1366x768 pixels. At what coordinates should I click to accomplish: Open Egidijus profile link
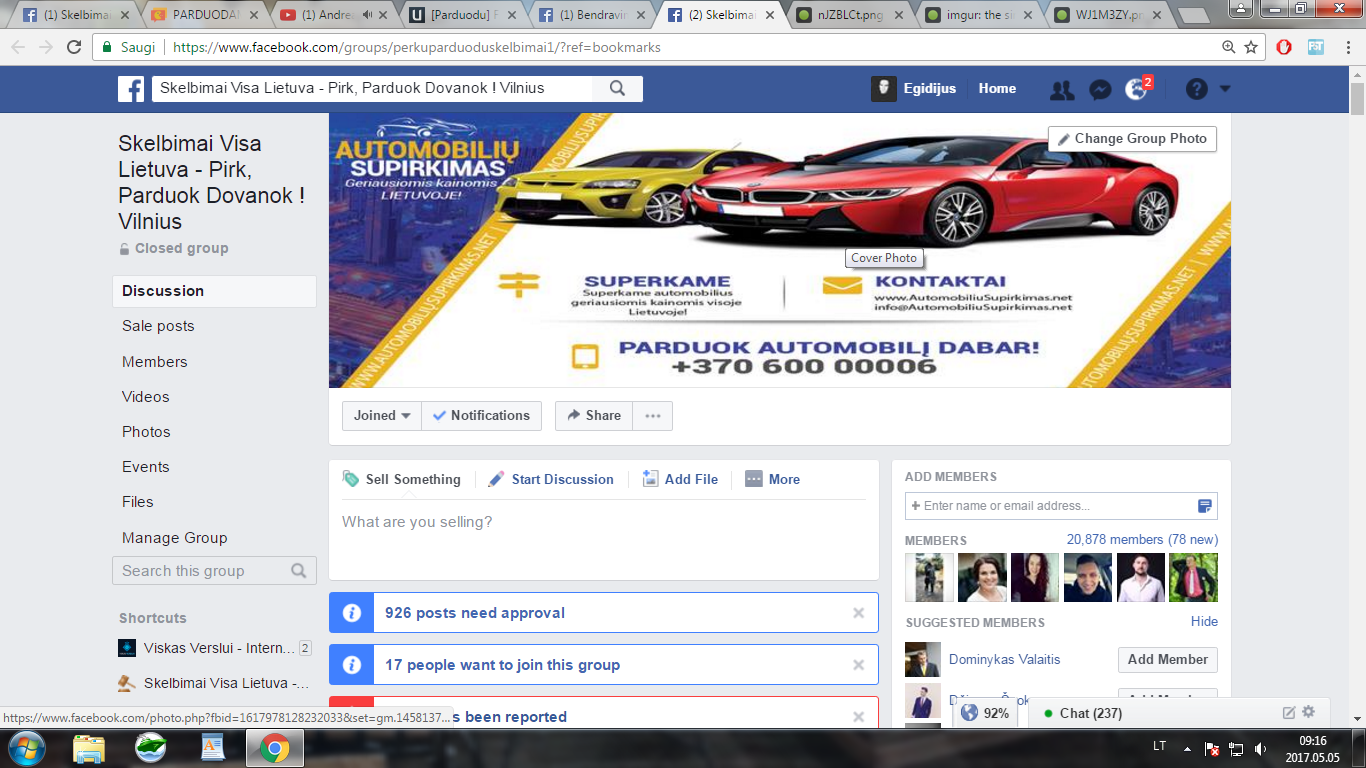click(913, 89)
